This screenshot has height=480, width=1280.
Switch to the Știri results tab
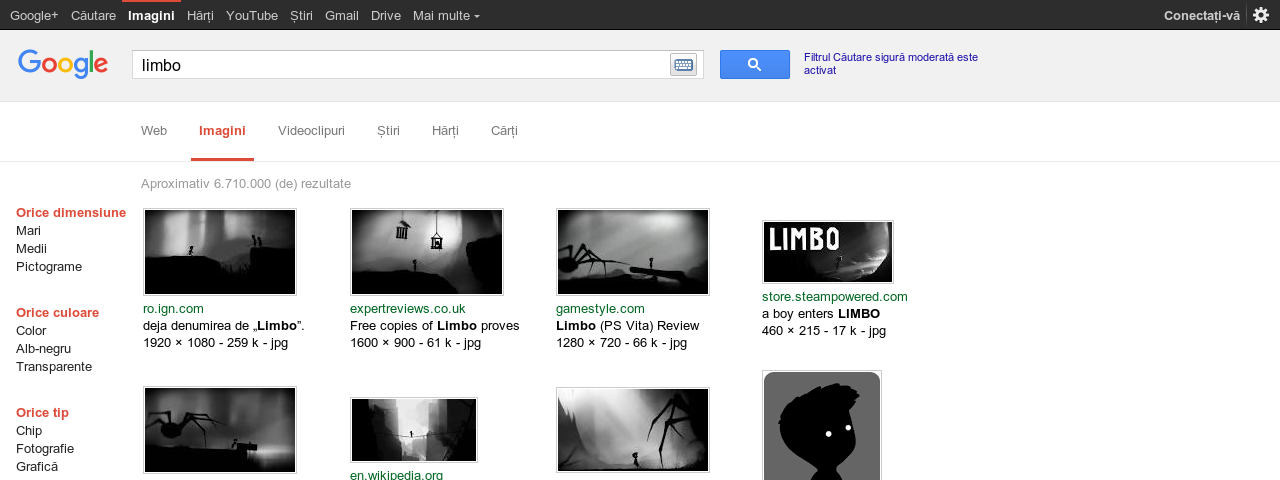tap(388, 131)
